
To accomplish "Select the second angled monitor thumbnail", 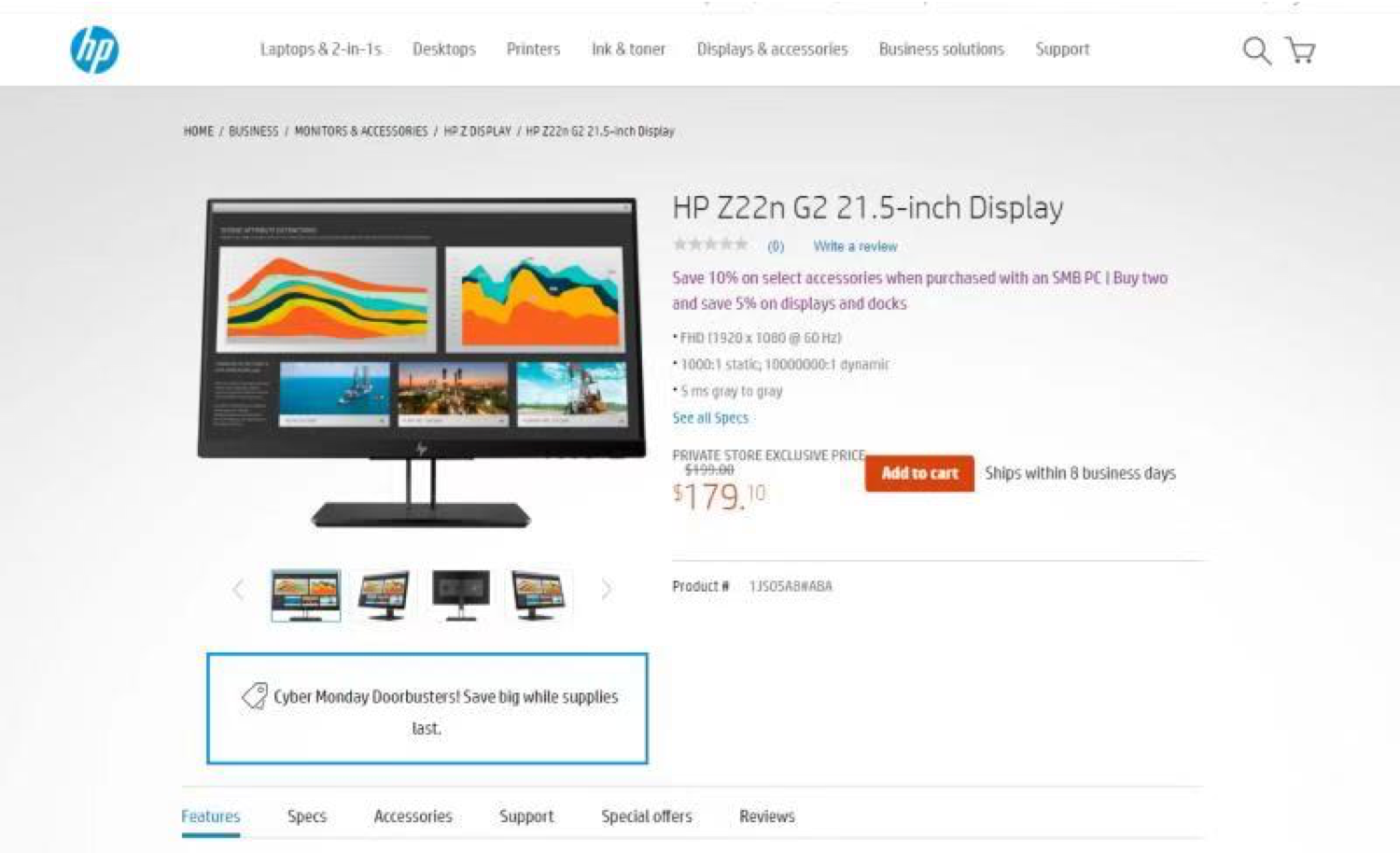I will click(x=384, y=594).
